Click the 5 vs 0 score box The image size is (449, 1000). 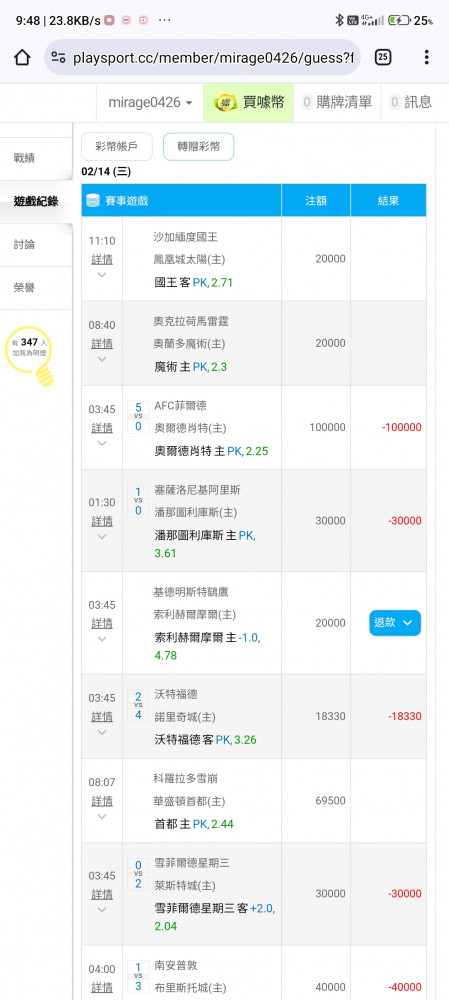pyautogui.click(x=138, y=416)
